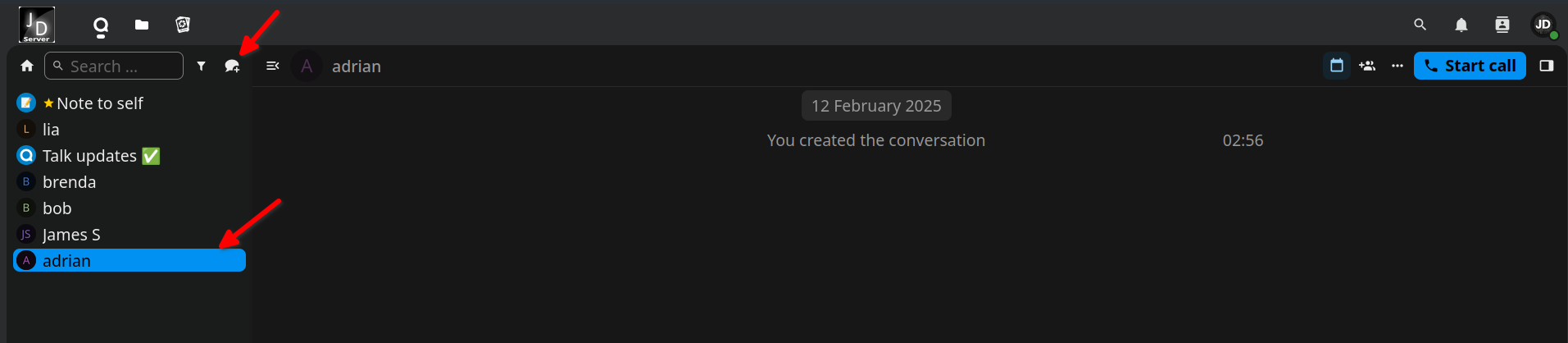Start call with adrian
This screenshot has height=343, width=1568.
click(1470, 66)
